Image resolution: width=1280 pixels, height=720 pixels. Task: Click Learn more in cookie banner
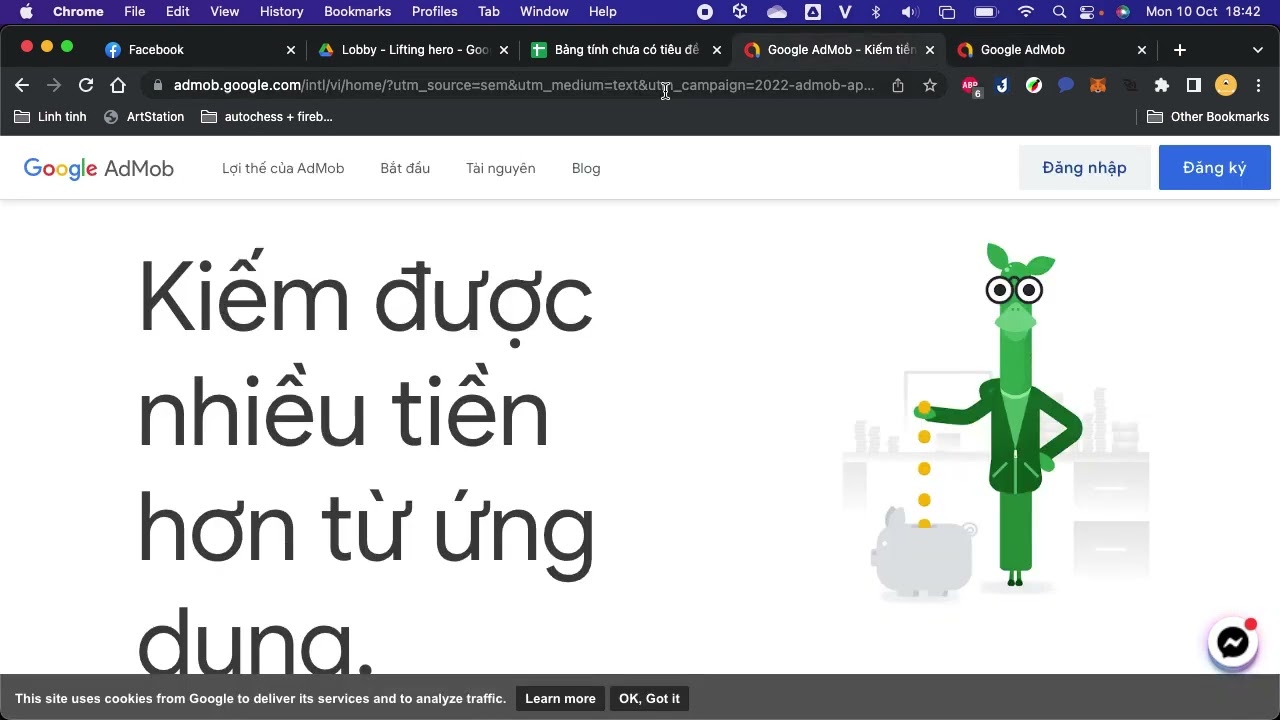[560, 698]
